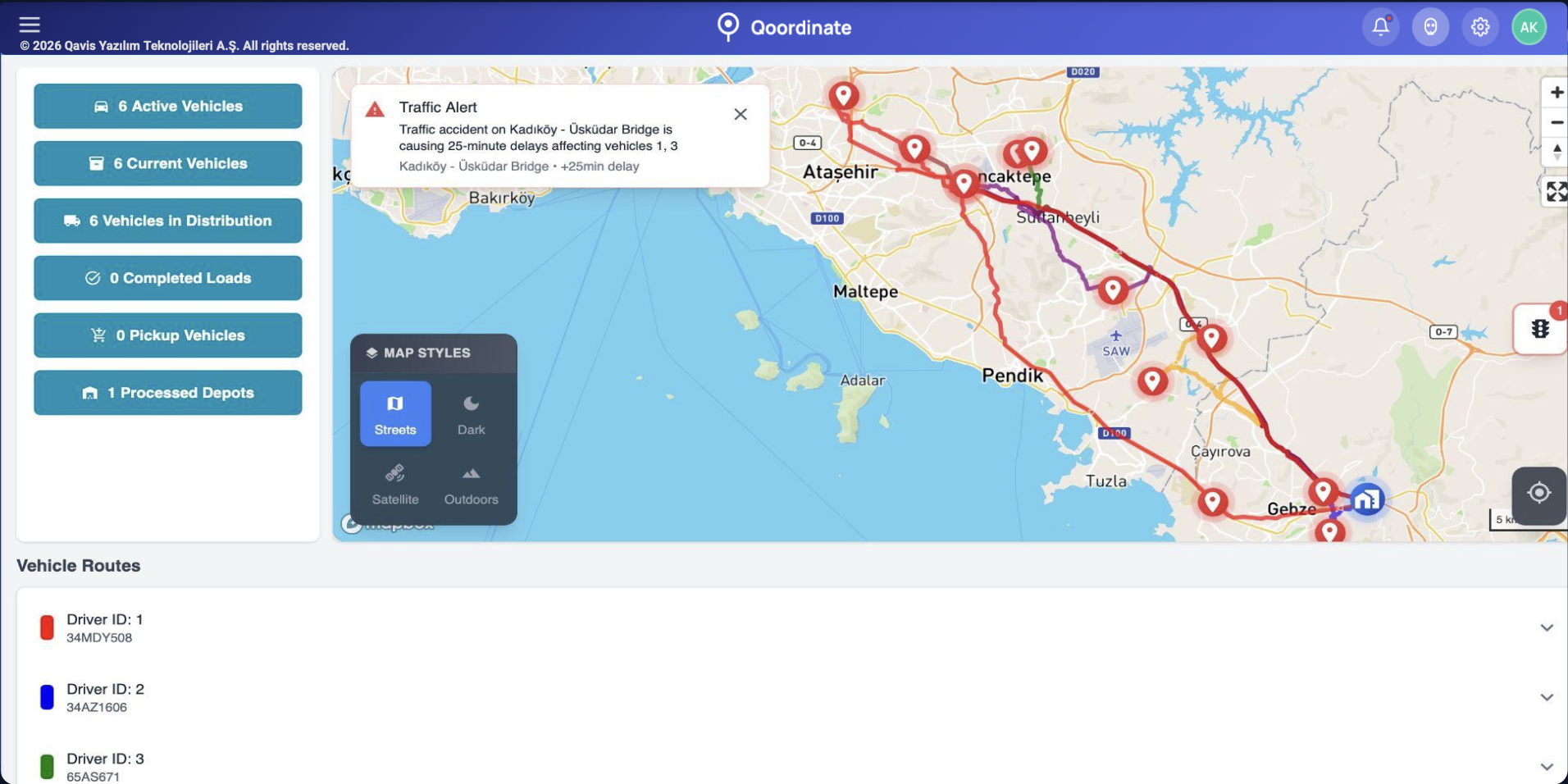Open the AK user avatar menu

(x=1529, y=27)
